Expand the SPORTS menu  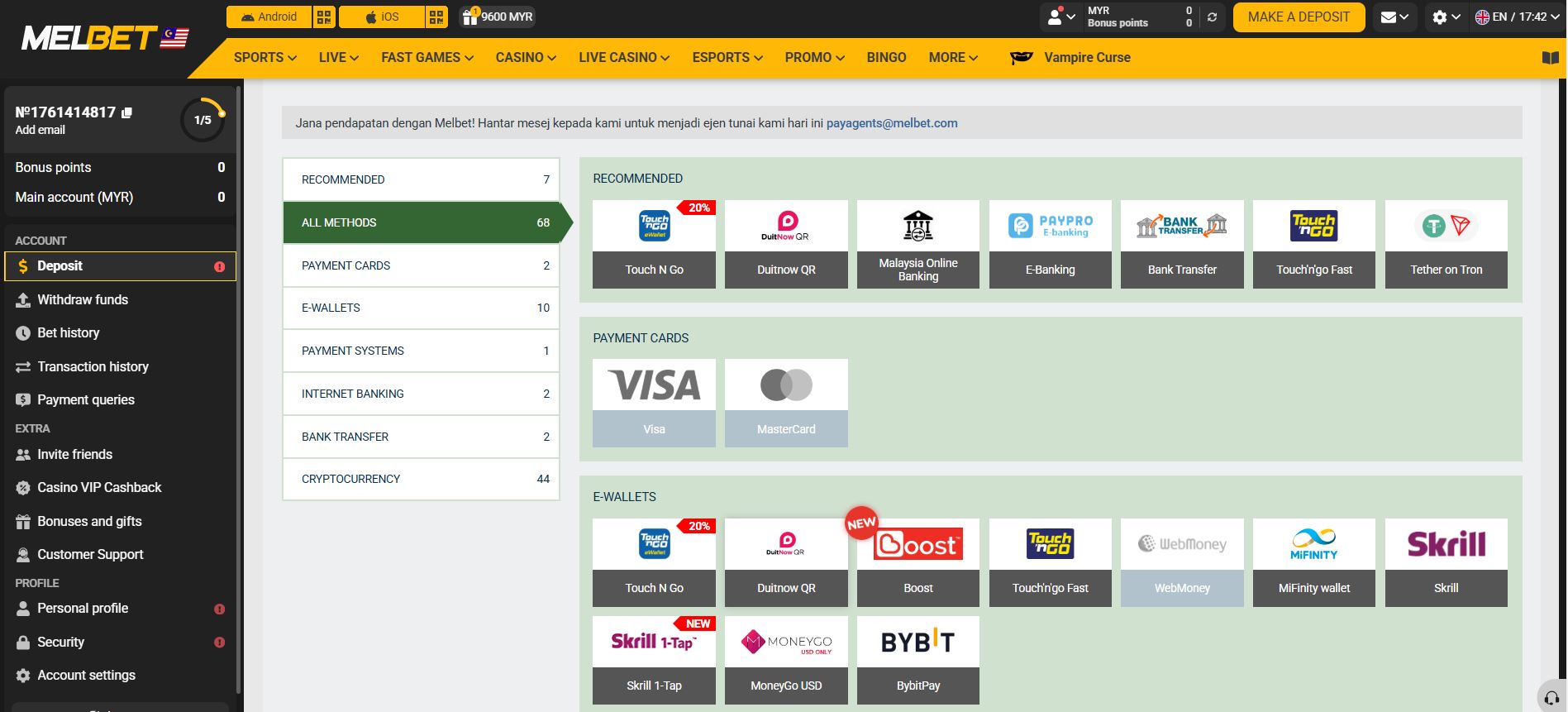[x=265, y=58]
